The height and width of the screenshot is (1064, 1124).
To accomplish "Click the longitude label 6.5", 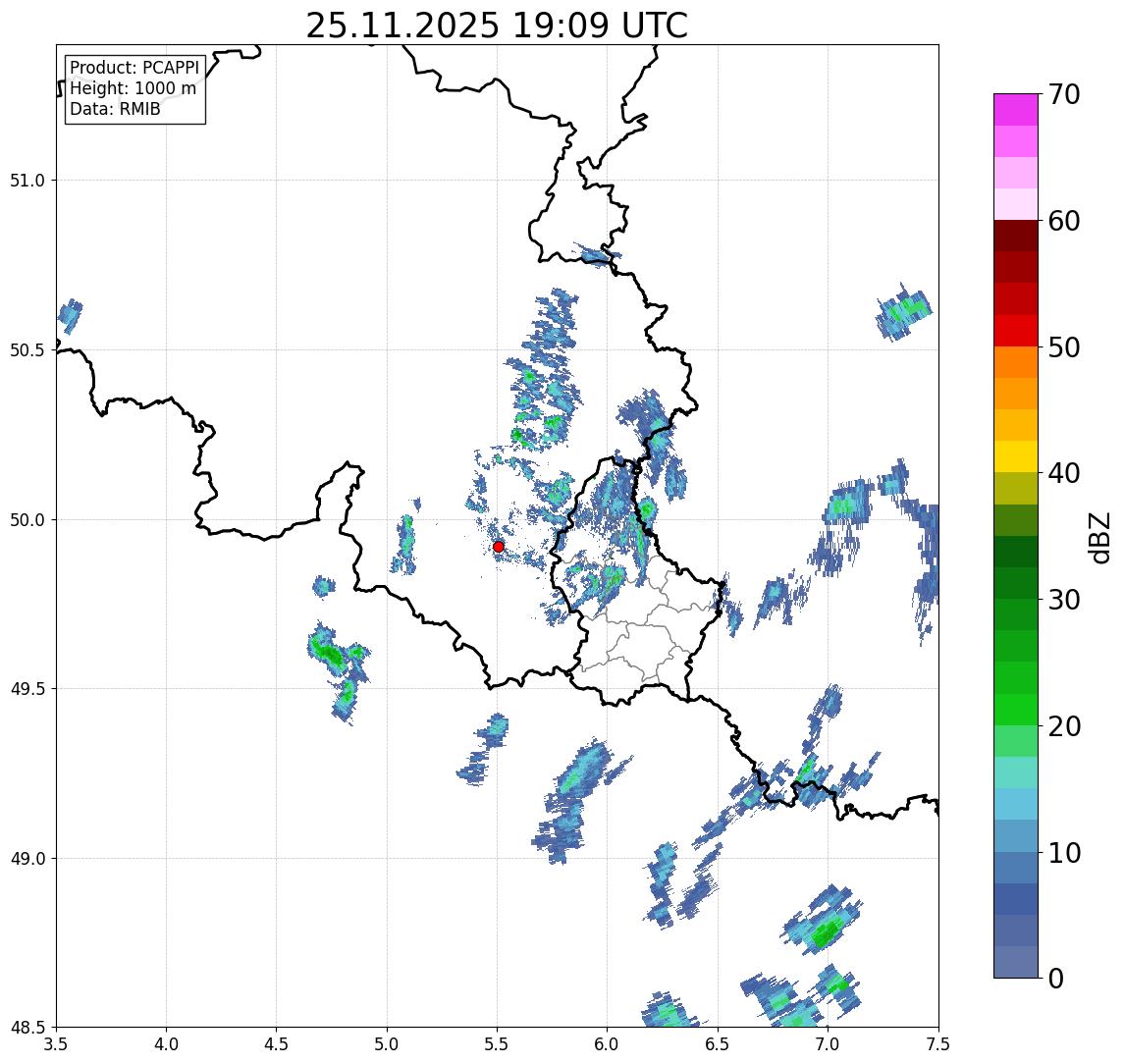I will pyautogui.click(x=718, y=1044).
